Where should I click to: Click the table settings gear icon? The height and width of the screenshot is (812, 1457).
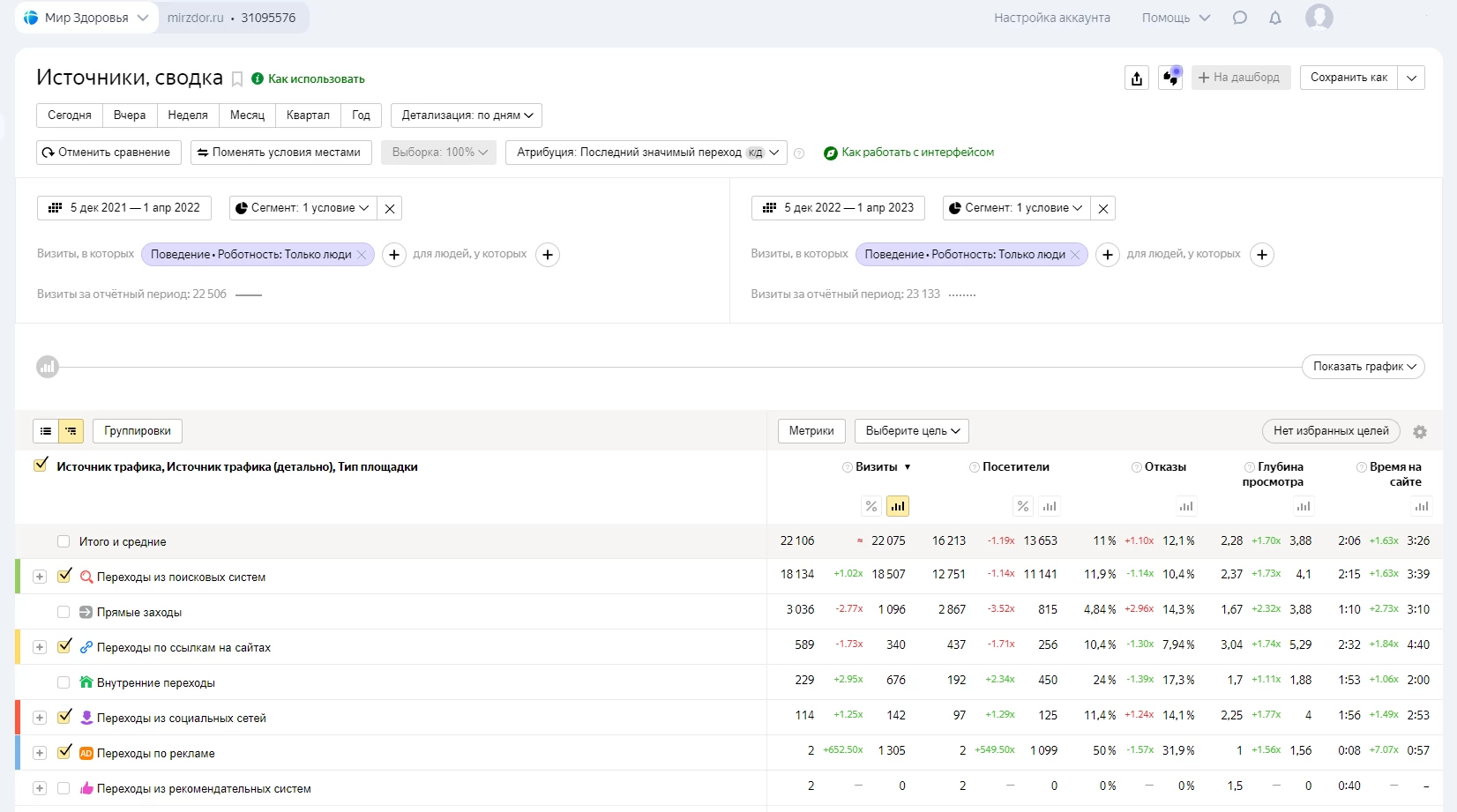point(1419,432)
